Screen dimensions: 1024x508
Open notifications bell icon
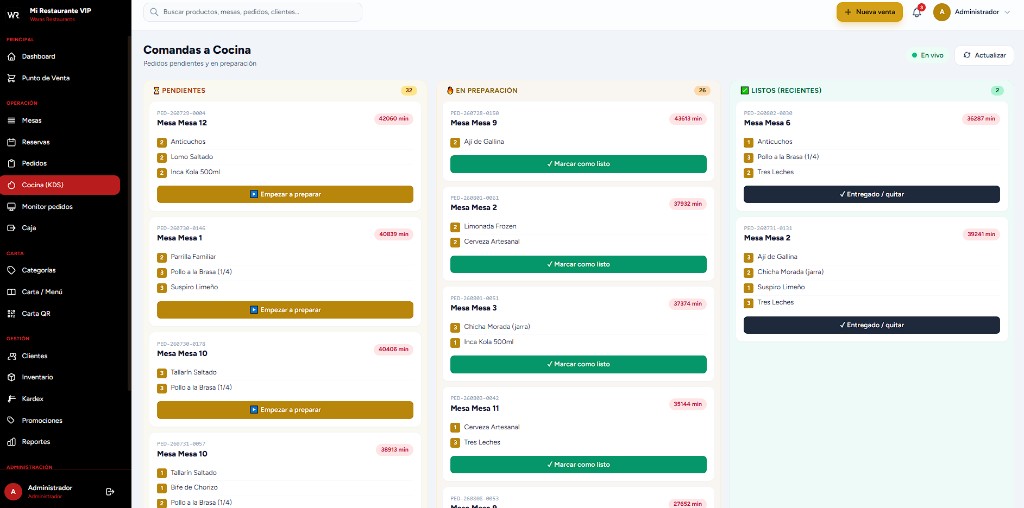click(x=917, y=12)
